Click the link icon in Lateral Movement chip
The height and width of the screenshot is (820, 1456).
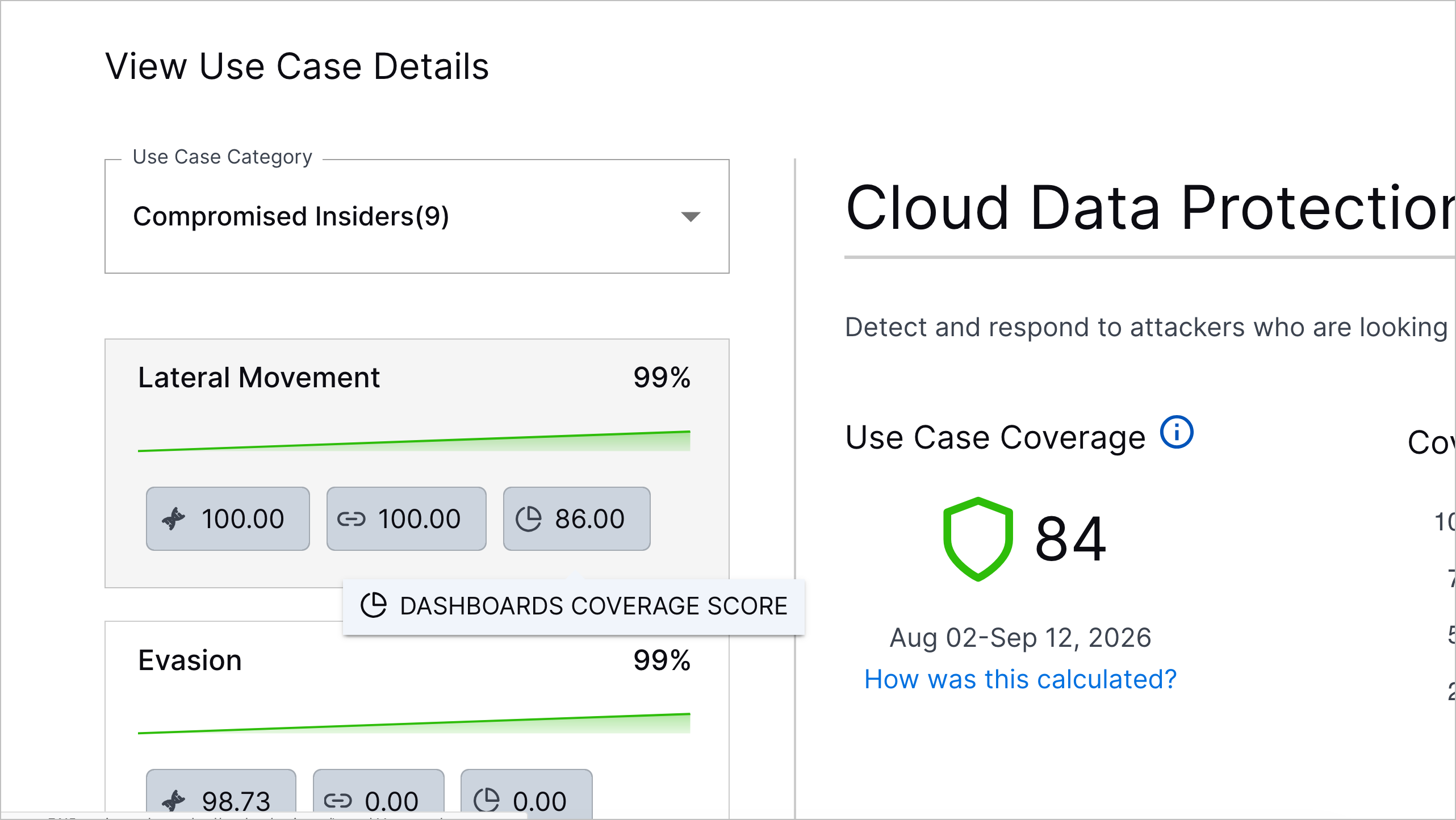pyautogui.click(x=351, y=519)
